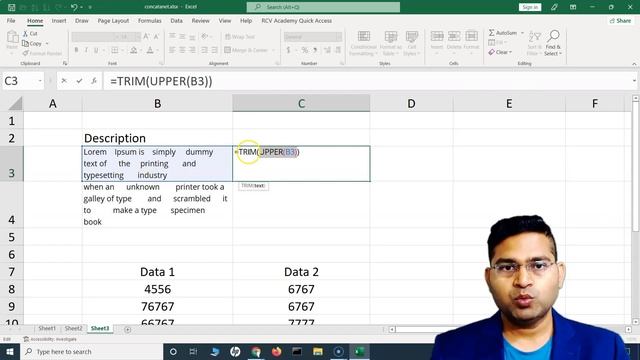Switch to the Insert tab
The width and height of the screenshot is (640, 360).
point(59,20)
